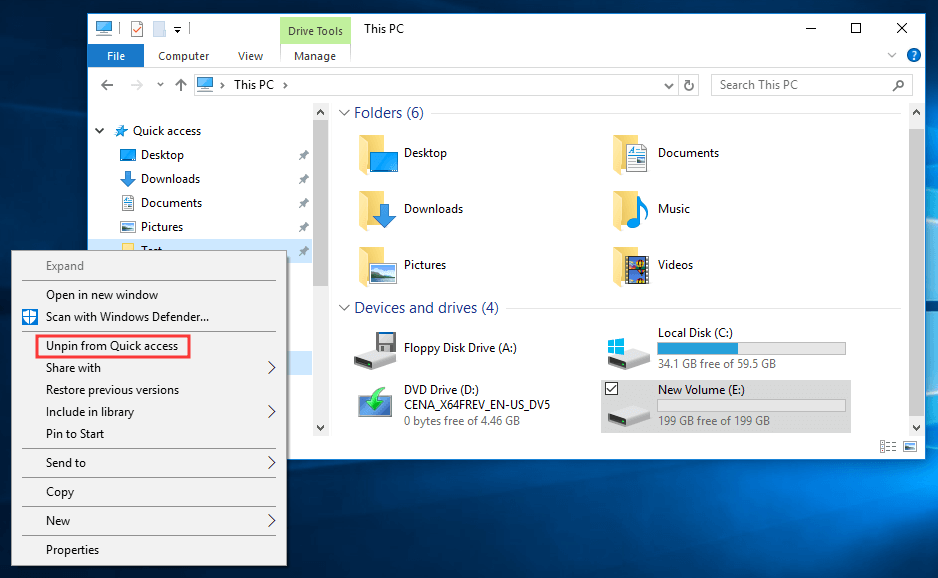This screenshot has height=578, width=938.
Task: Click the New Volume (E:) drive icon
Action: (x=628, y=415)
